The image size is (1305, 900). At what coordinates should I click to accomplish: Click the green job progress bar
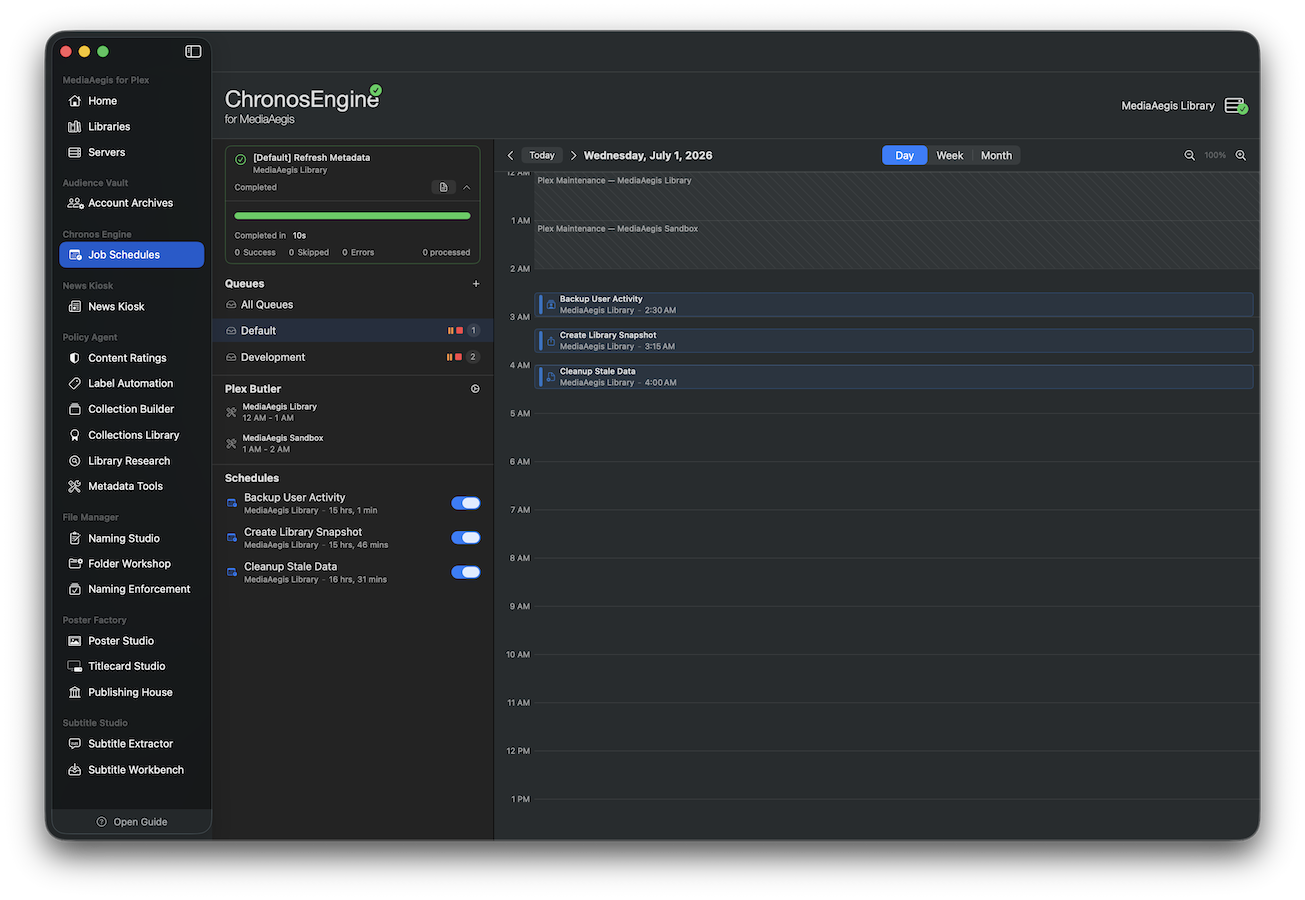(352, 215)
